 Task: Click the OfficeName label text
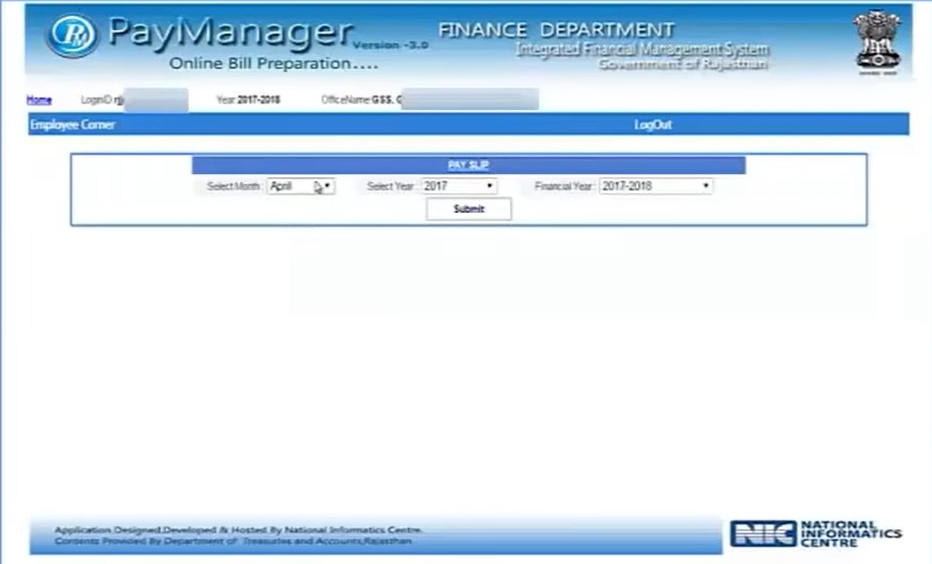click(346, 100)
